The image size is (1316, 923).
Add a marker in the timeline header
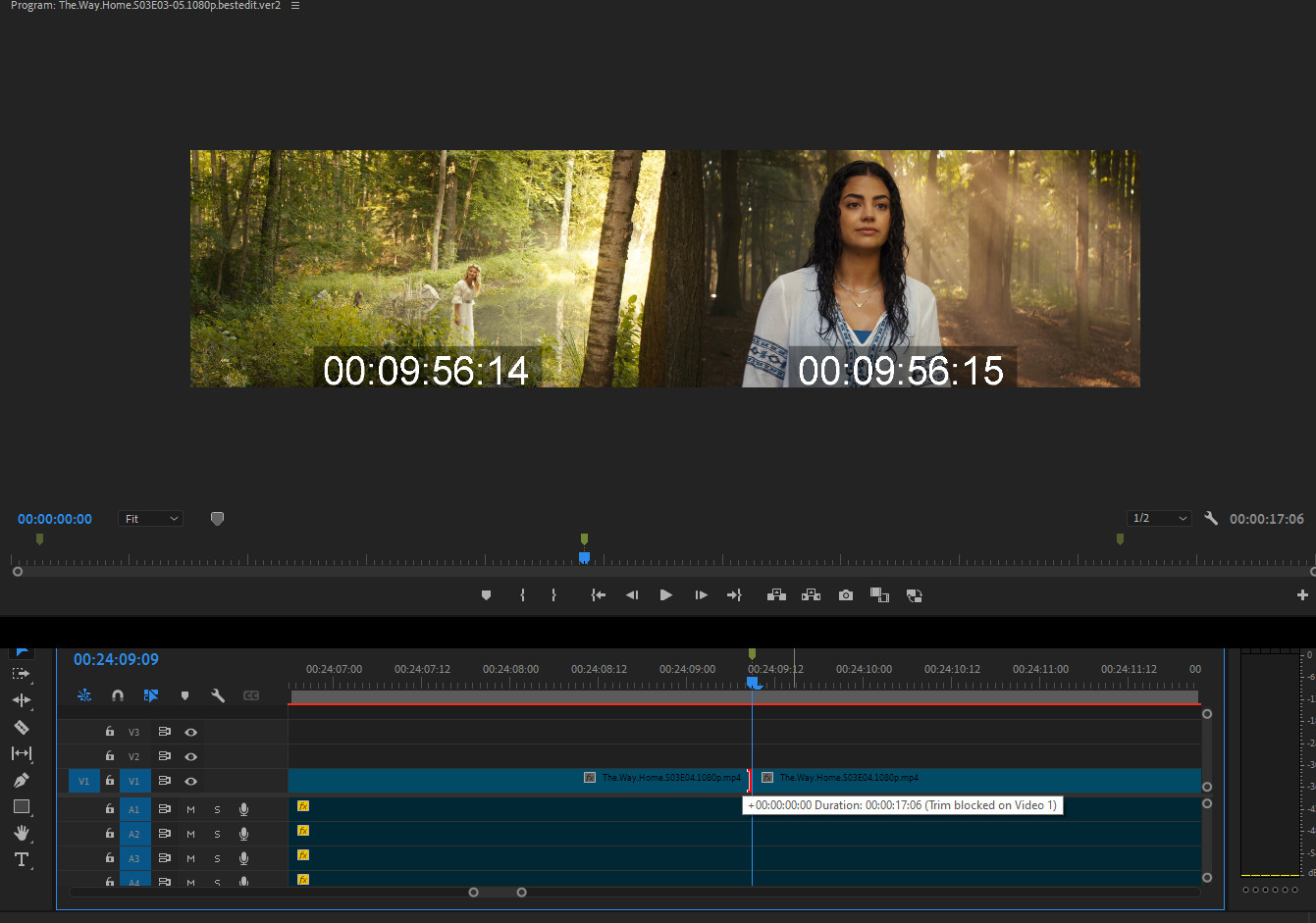(184, 695)
